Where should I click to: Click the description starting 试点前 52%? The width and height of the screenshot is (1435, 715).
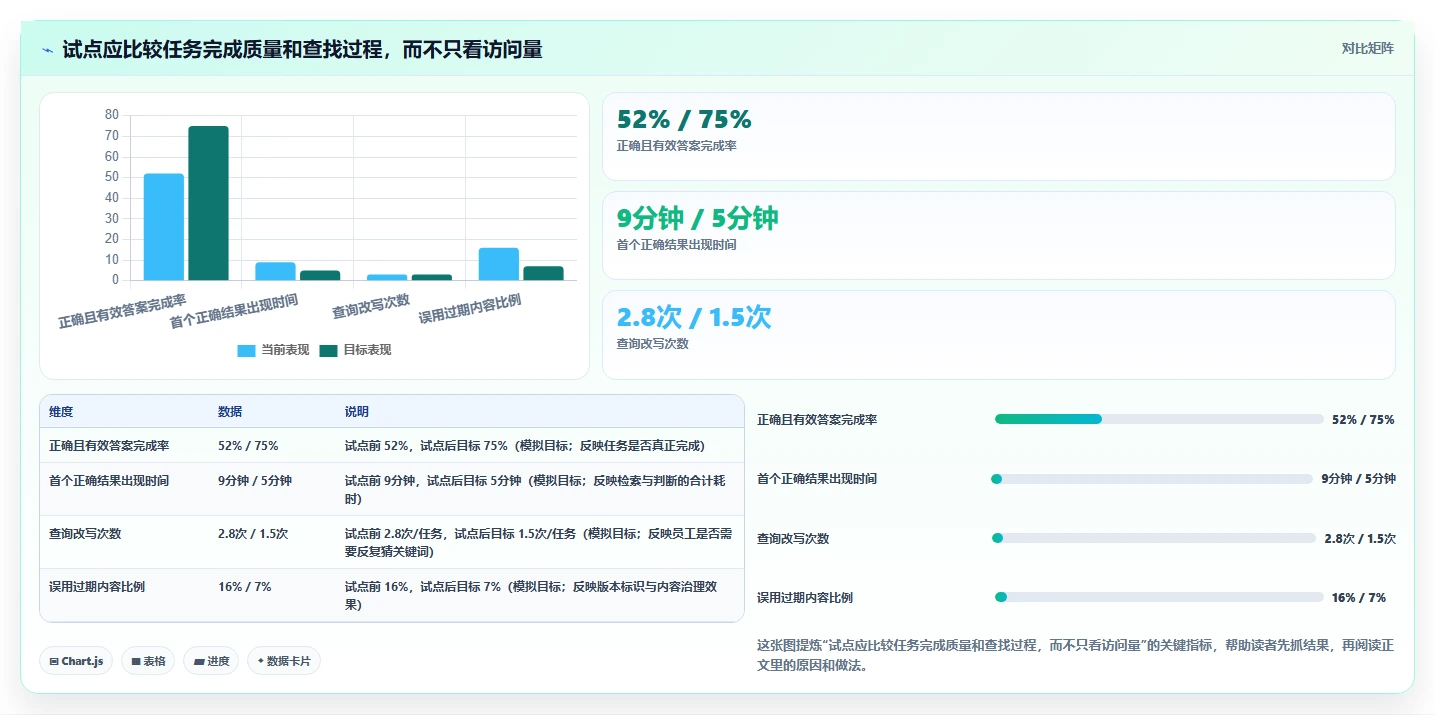tap(525, 446)
